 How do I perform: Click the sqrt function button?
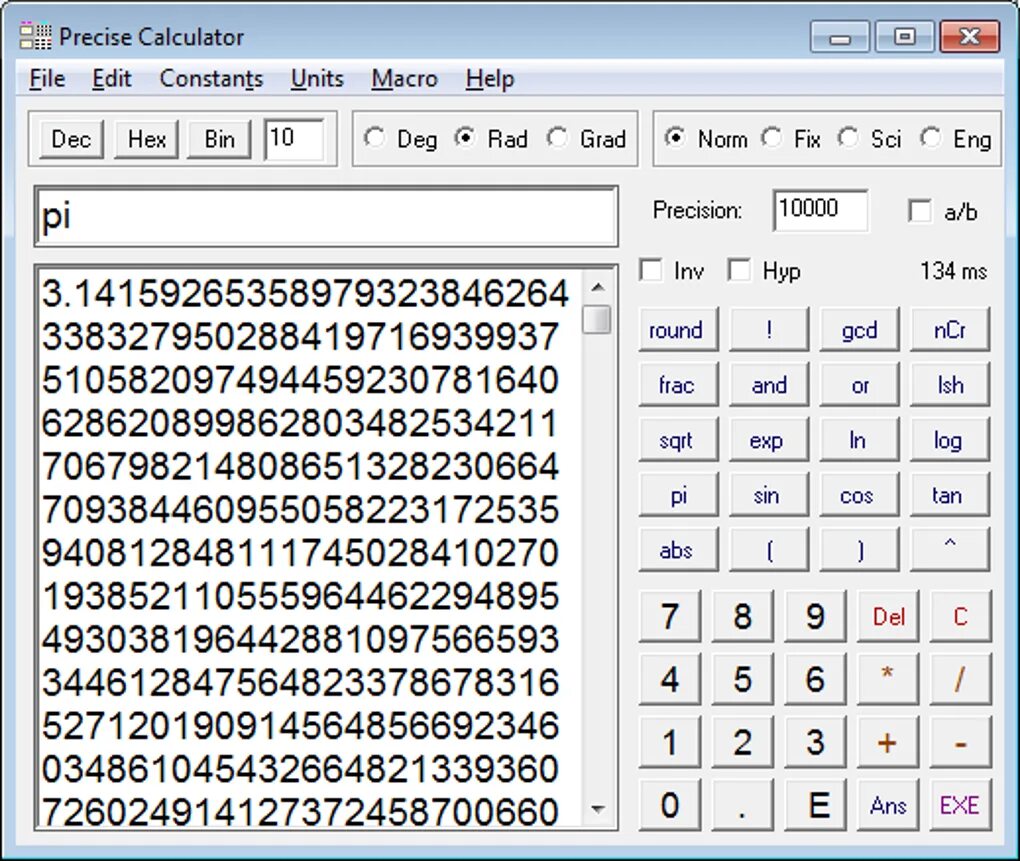click(678, 440)
